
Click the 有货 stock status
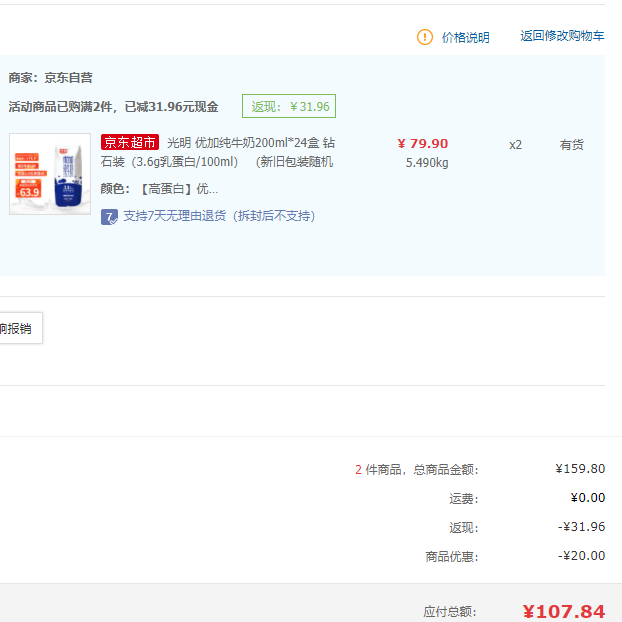point(571,144)
